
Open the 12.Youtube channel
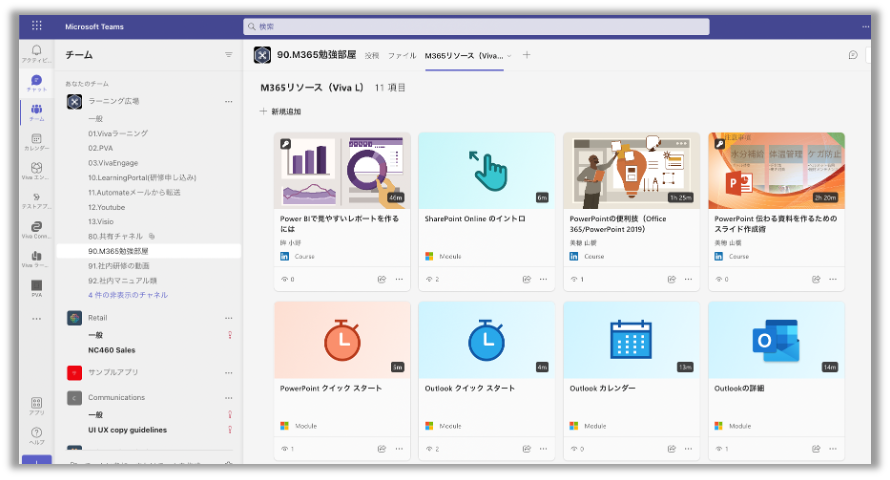pos(107,207)
